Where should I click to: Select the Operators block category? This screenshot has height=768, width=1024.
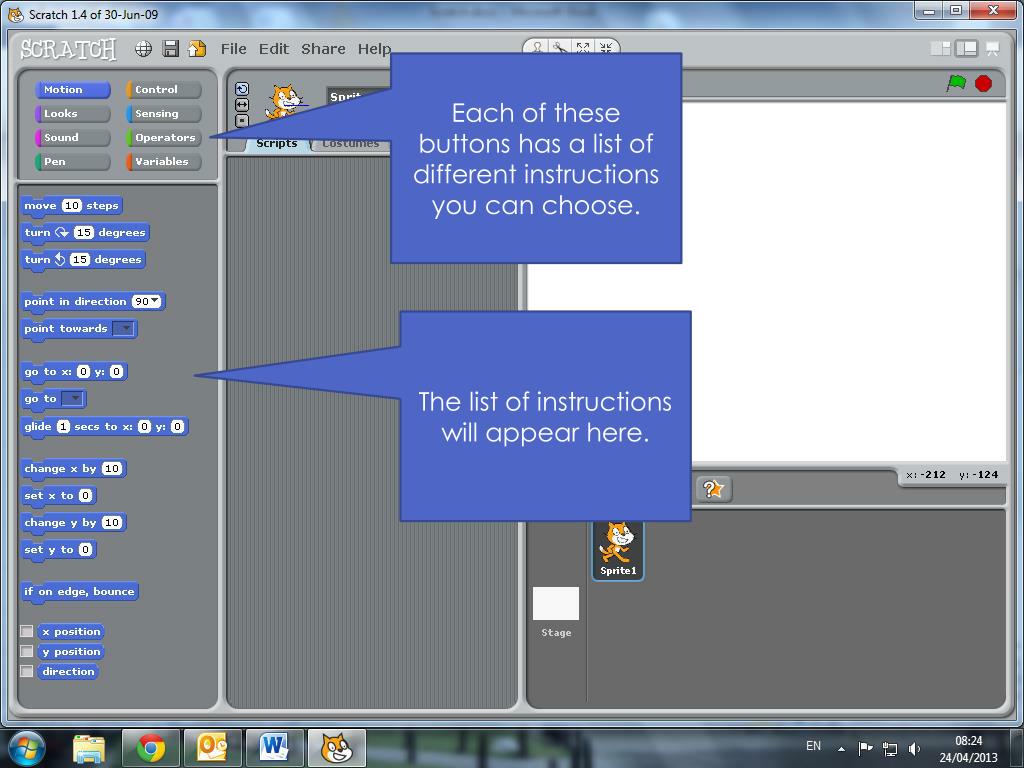point(164,138)
